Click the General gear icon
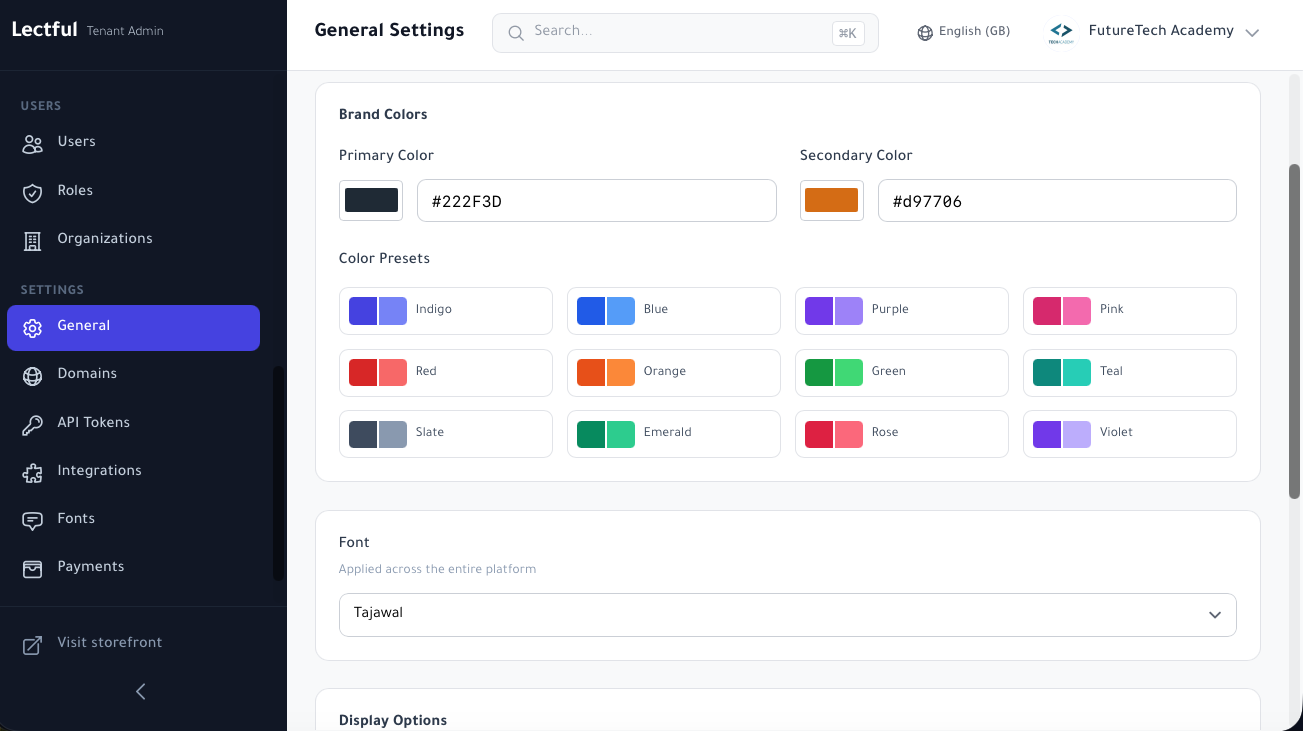Viewport: 1303px width, 731px height. pyautogui.click(x=33, y=328)
